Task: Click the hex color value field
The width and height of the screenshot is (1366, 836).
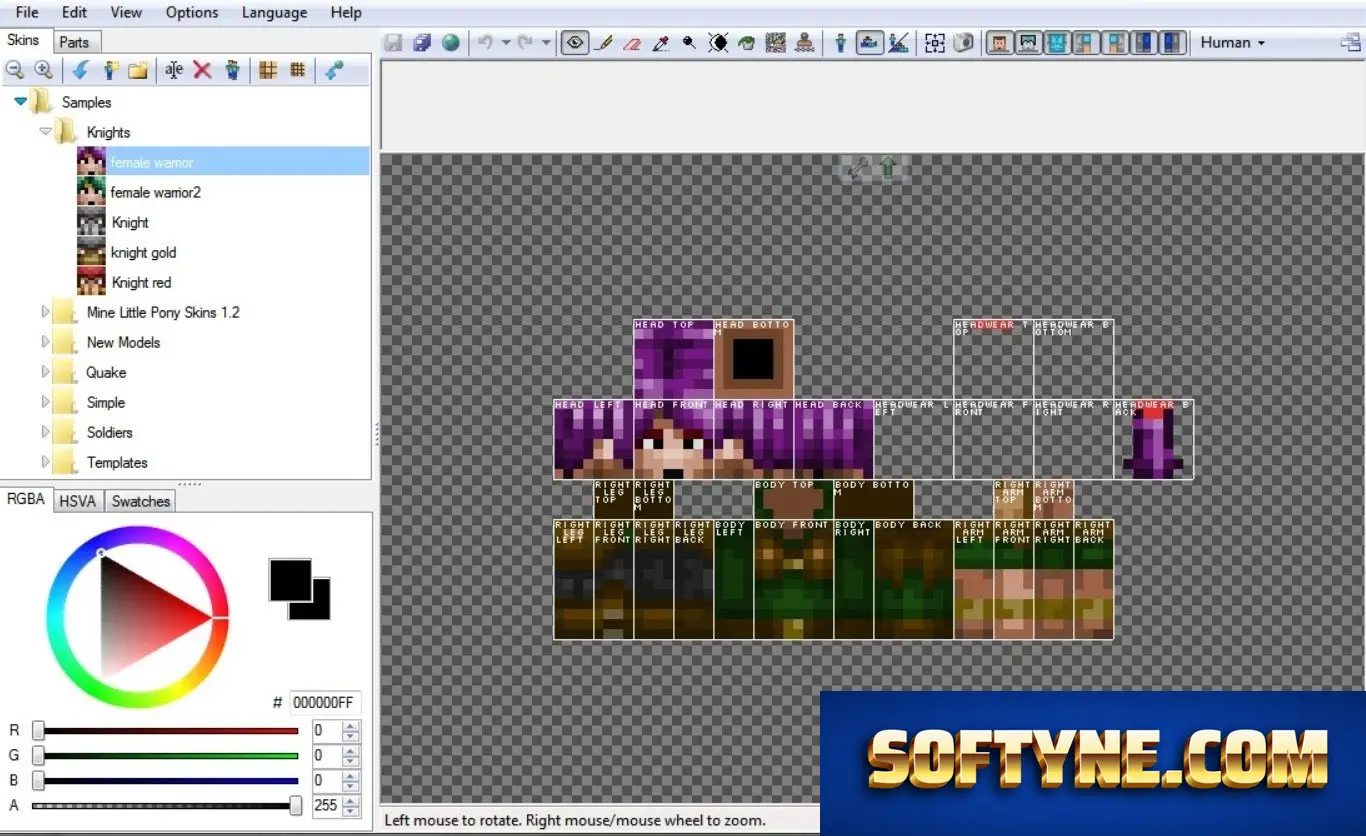Action: point(325,703)
